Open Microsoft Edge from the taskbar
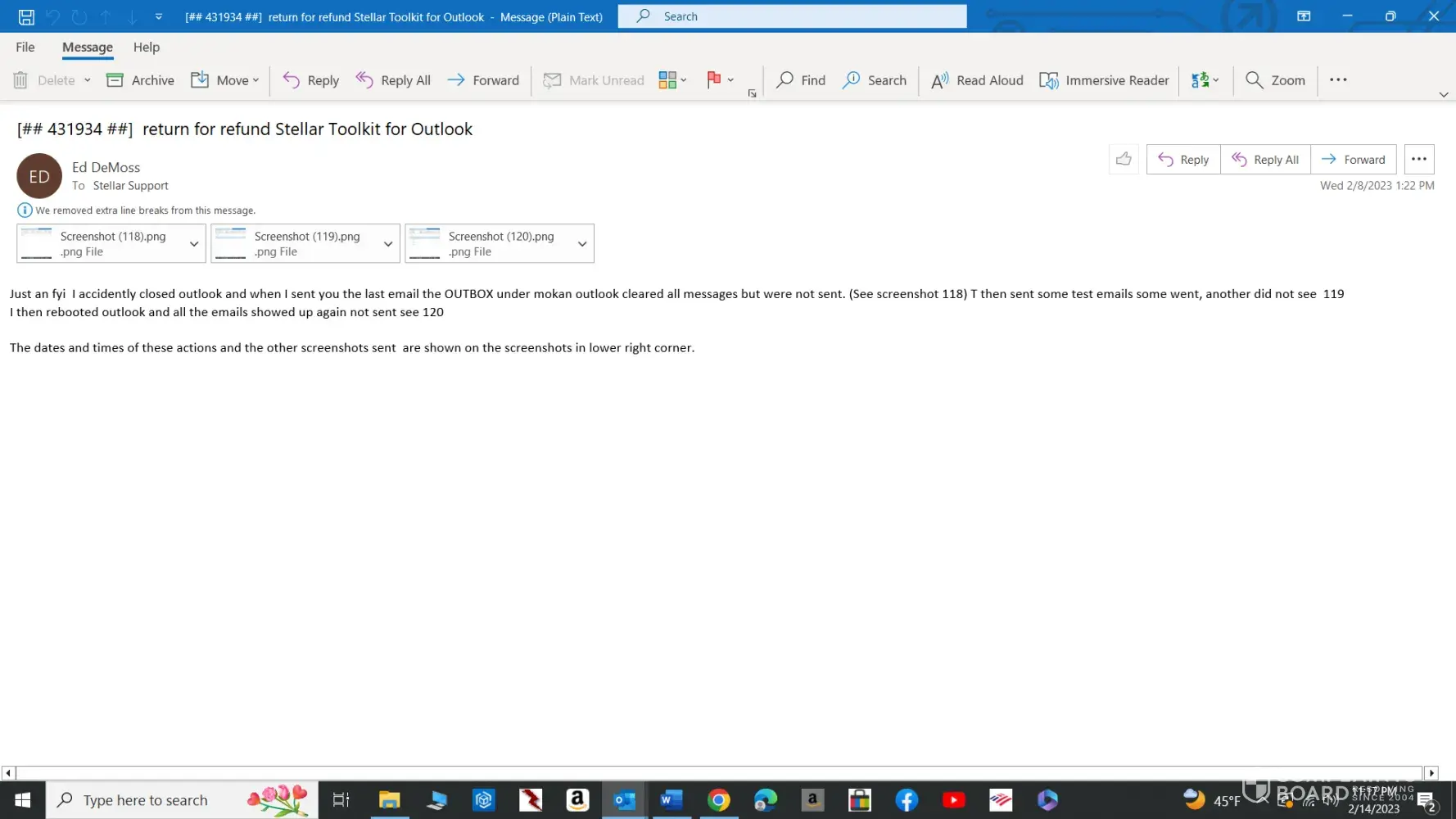This screenshot has width=1456, height=819. point(766,800)
